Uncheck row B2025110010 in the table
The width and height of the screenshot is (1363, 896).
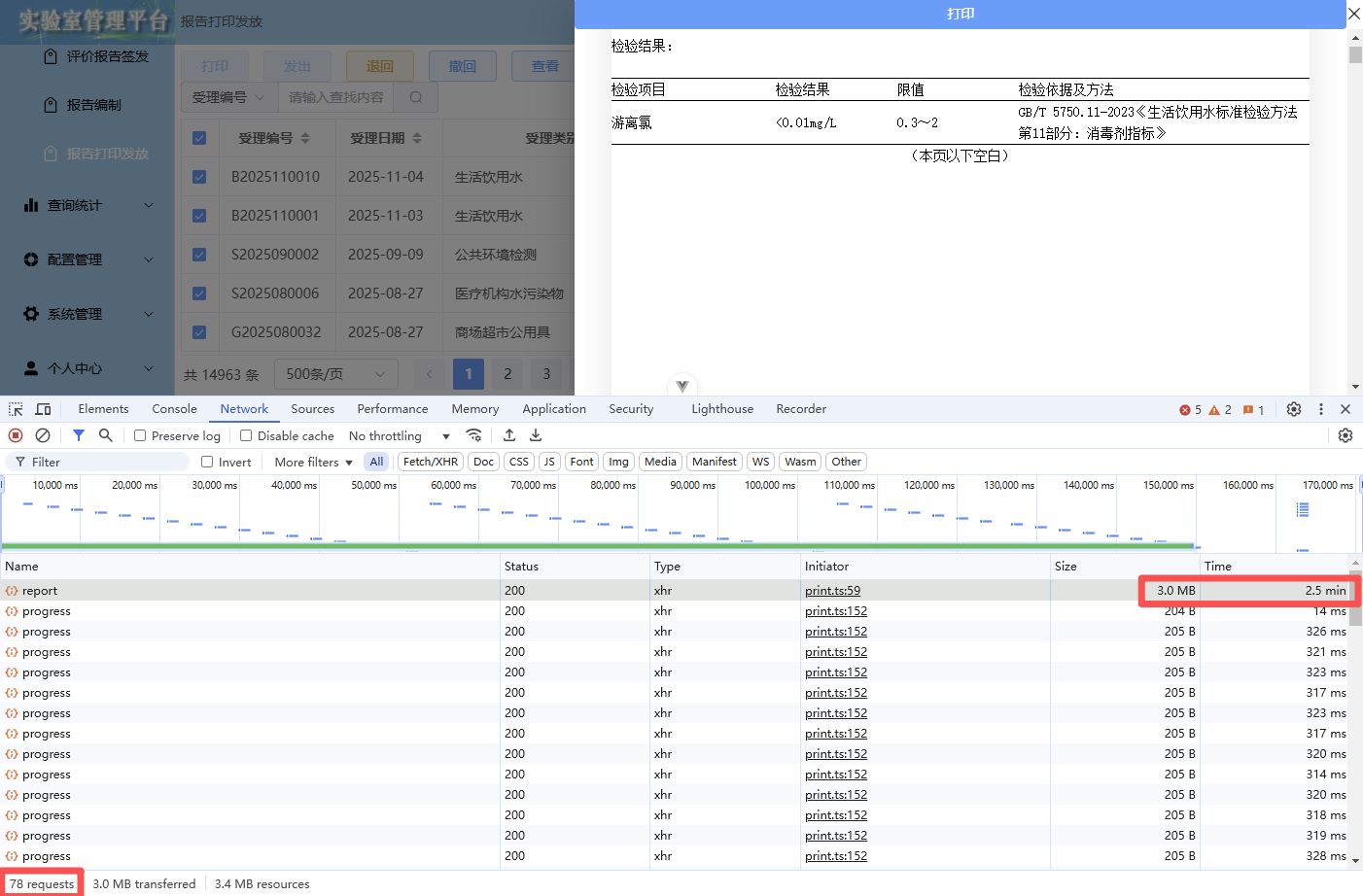(199, 177)
